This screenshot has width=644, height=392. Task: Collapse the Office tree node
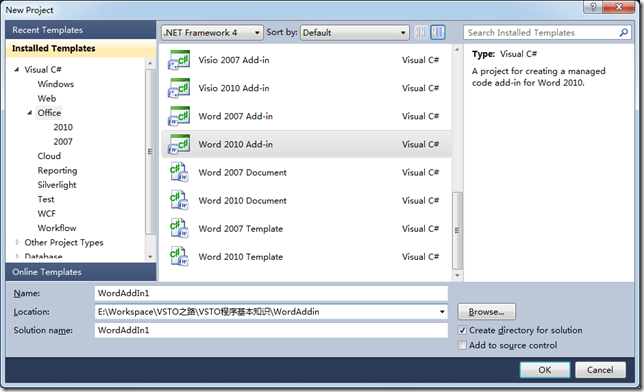click(x=30, y=113)
